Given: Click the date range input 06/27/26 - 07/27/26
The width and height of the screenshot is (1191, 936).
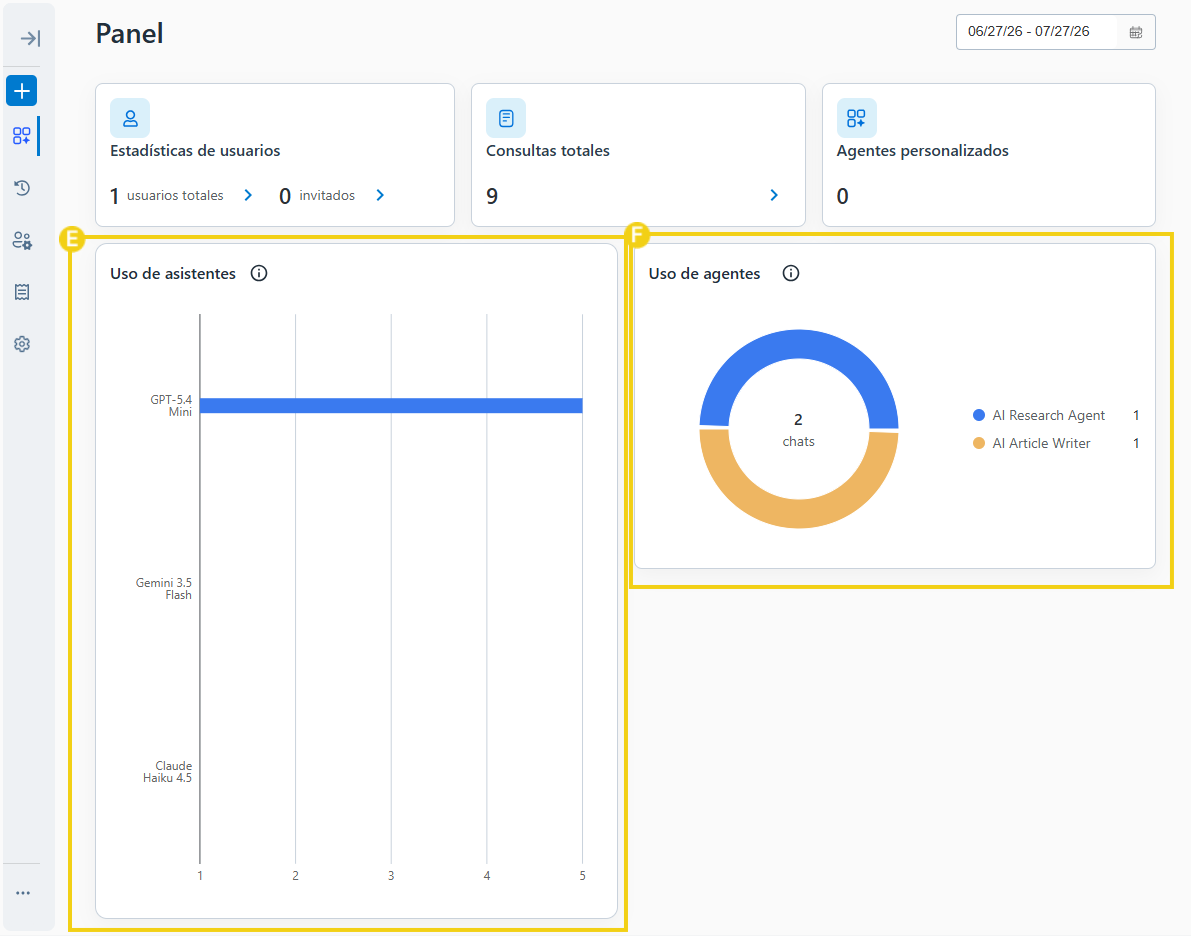Looking at the screenshot, I should (x=1055, y=32).
